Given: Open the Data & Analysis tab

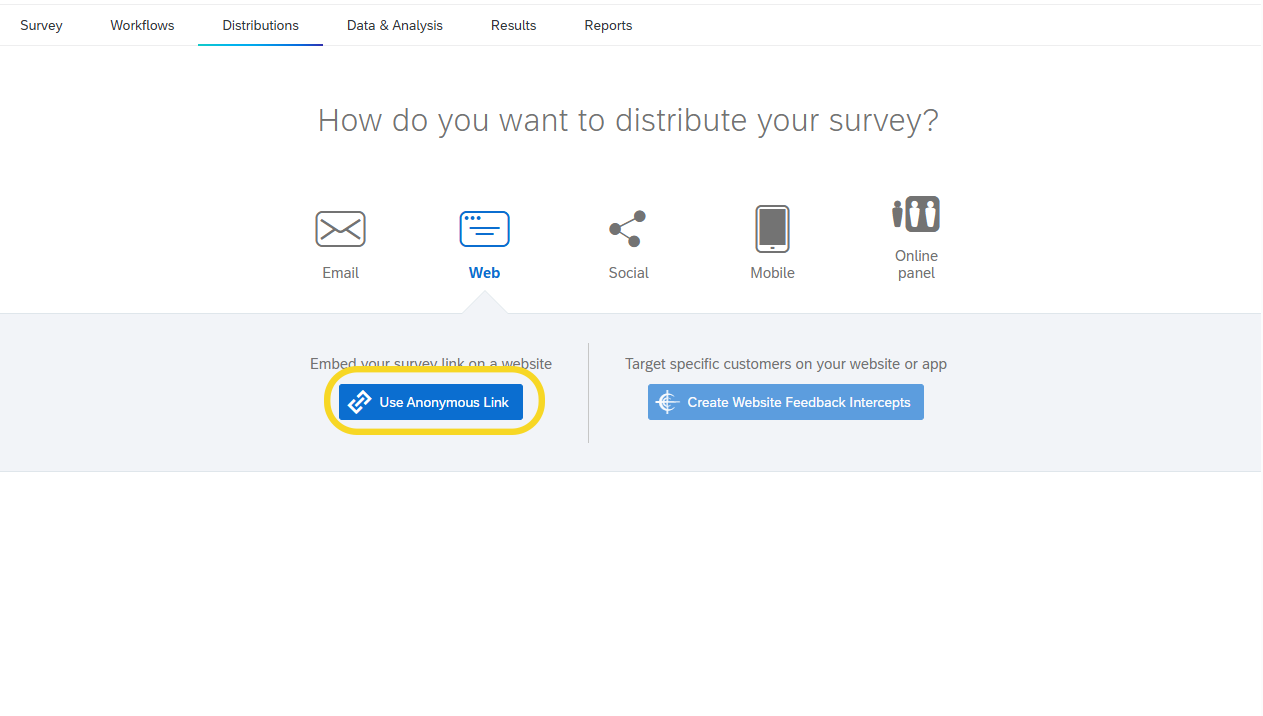Looking at the screenshot, I should [x=395, y=25].
